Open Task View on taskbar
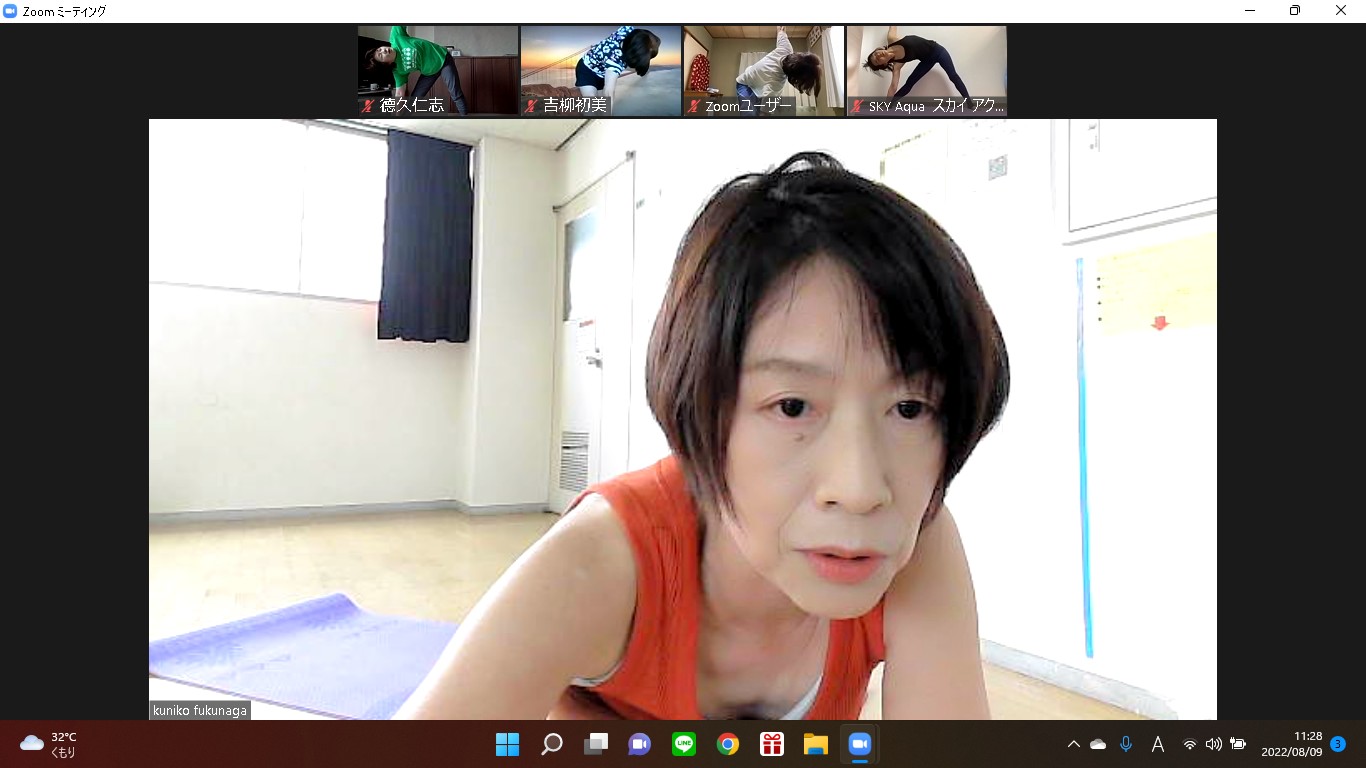1366x768 pixels. point(596,744)
